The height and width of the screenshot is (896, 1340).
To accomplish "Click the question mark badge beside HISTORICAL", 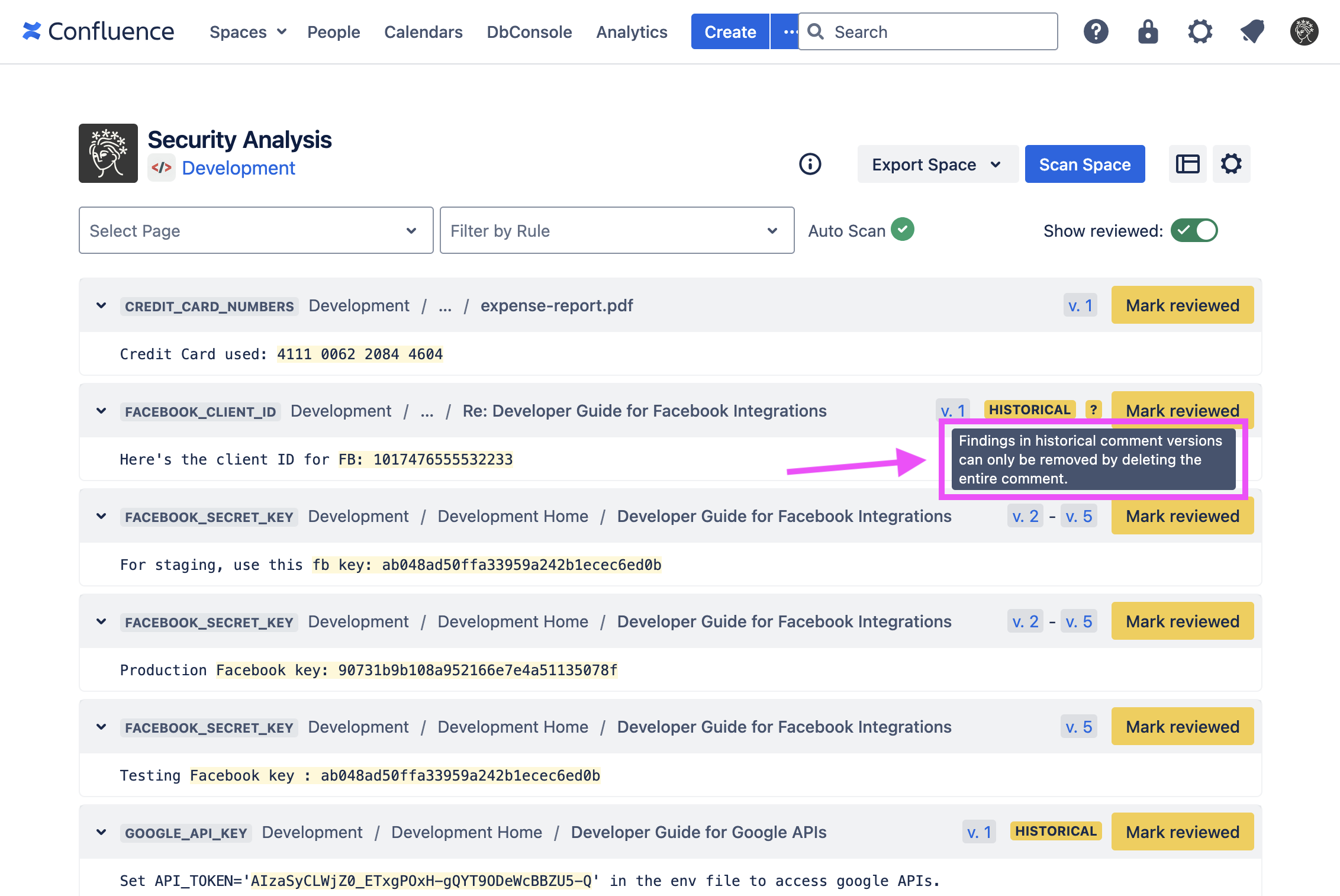I will [x=1093, y=410].
